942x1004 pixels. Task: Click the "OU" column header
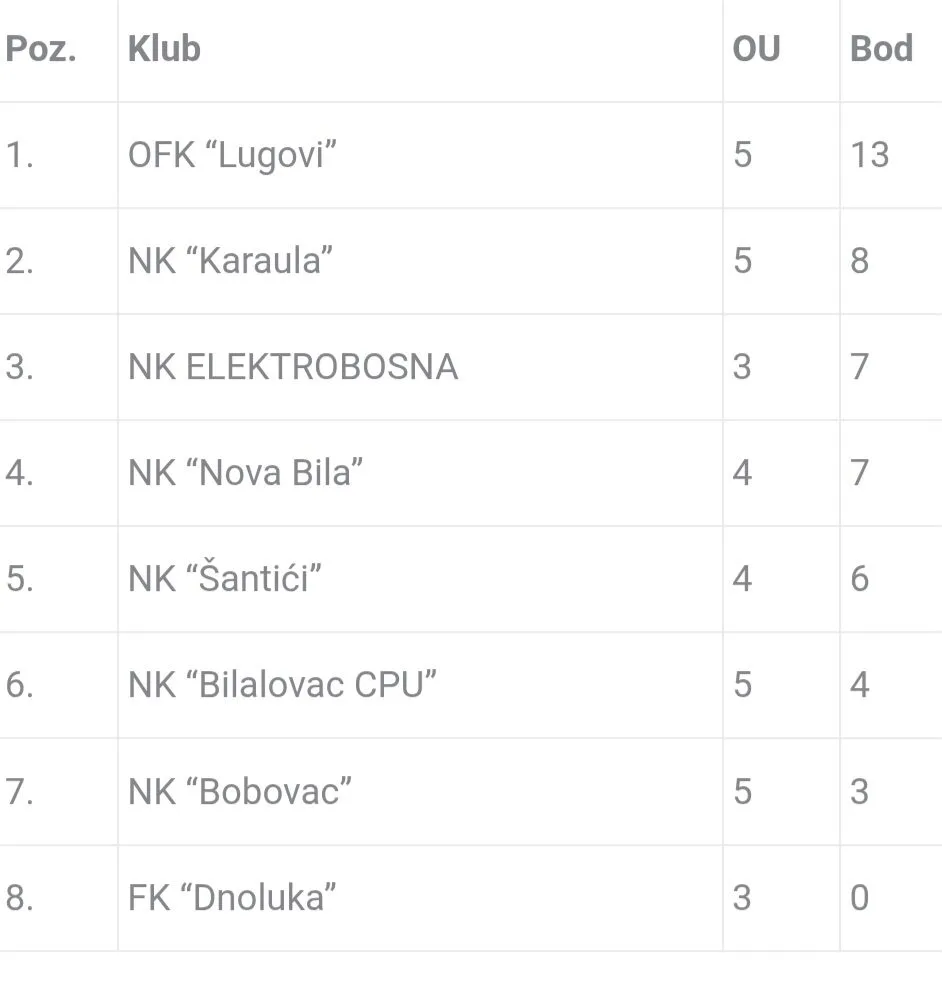click(756, 49)
